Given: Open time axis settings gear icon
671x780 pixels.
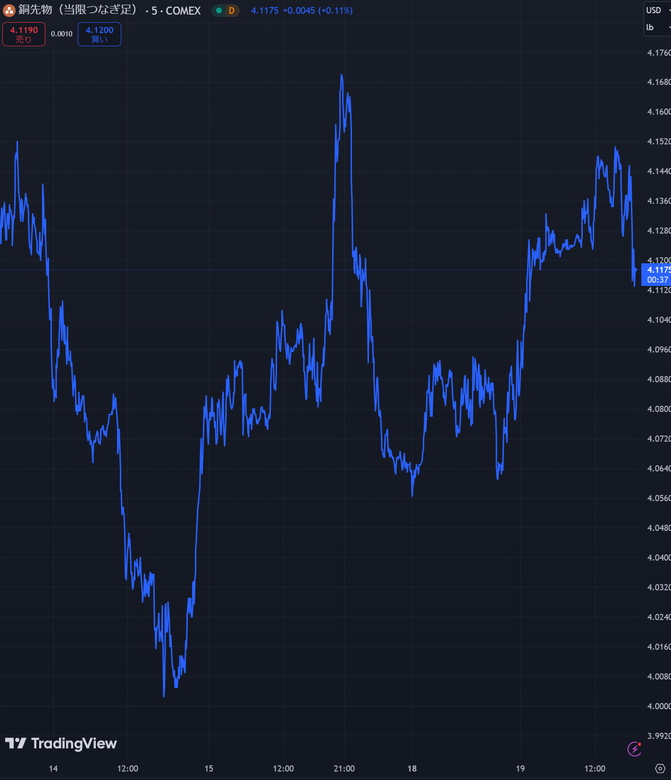Looking at the screenshot, I should click(x=658, y=768).
